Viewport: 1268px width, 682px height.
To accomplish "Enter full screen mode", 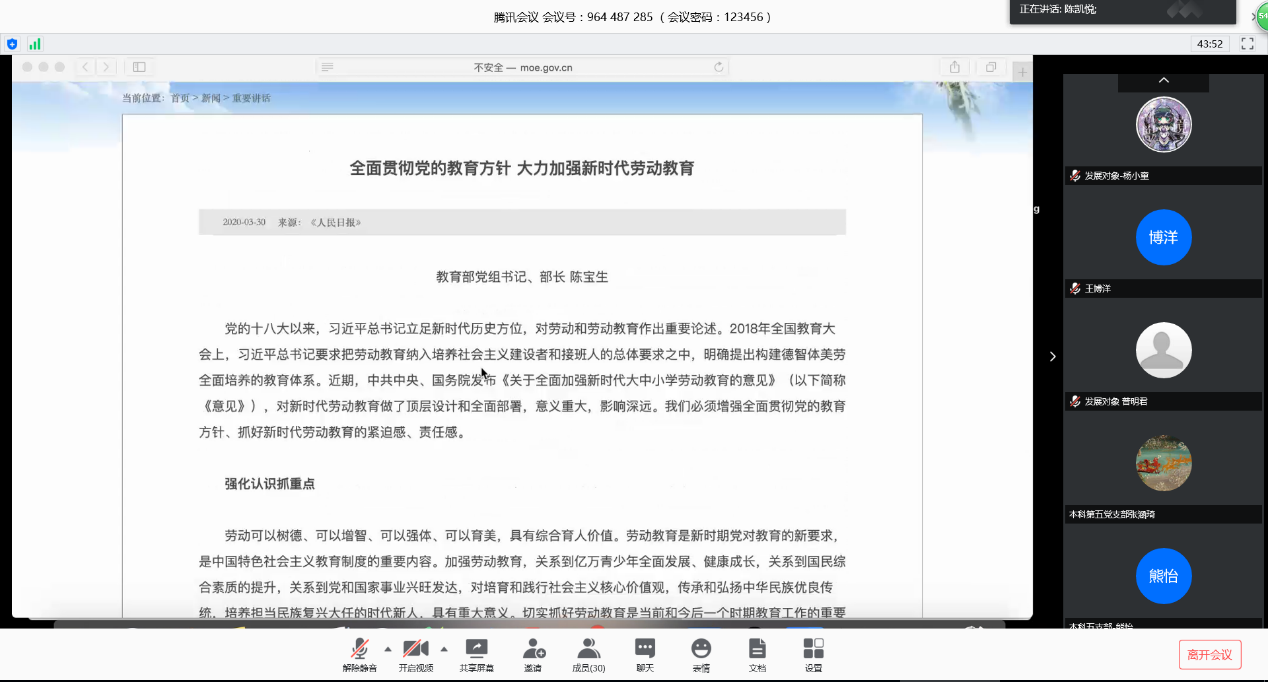I will 1247,44.
